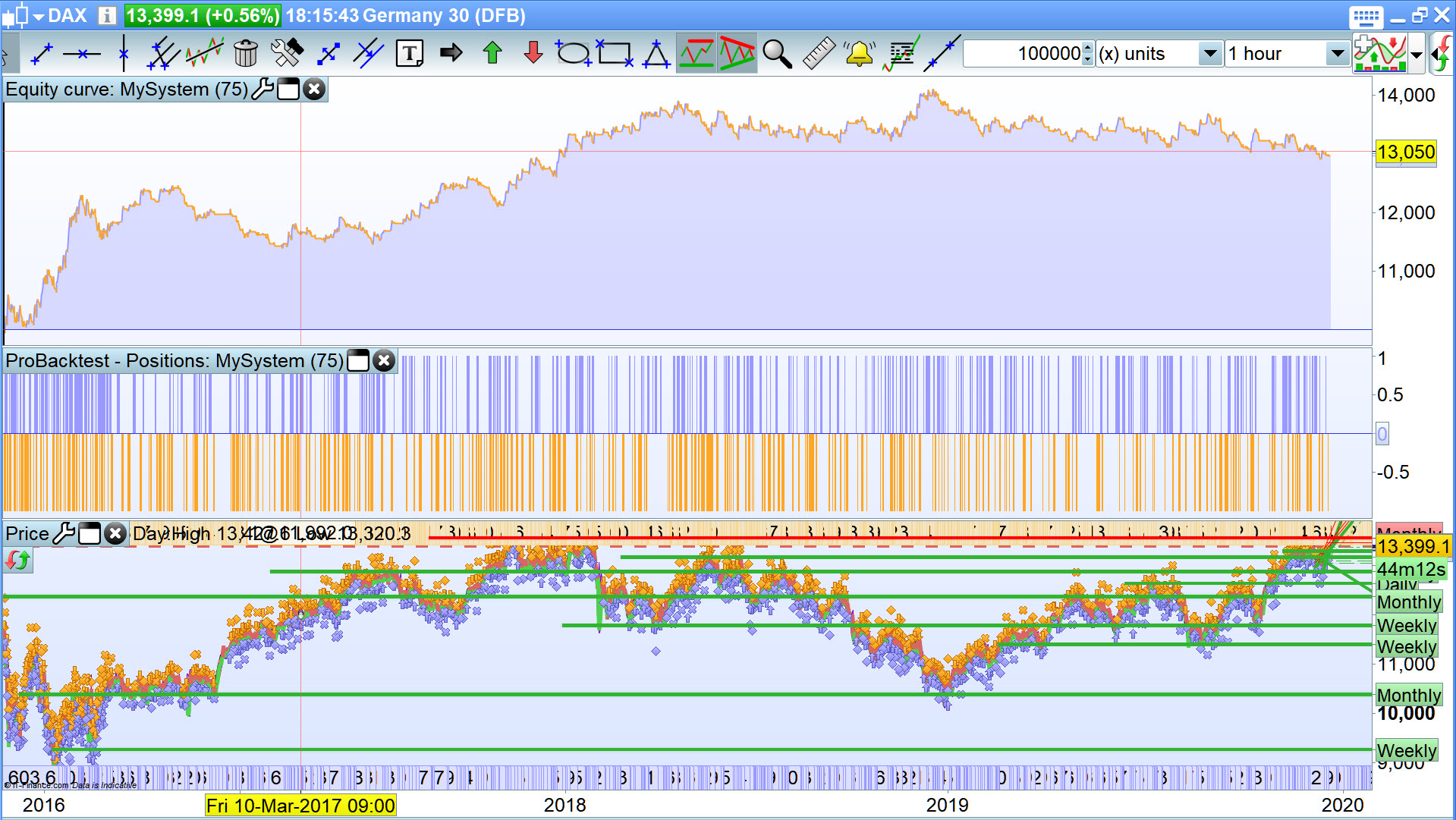Increase quantity with the up stepper

click(1088, 47)
